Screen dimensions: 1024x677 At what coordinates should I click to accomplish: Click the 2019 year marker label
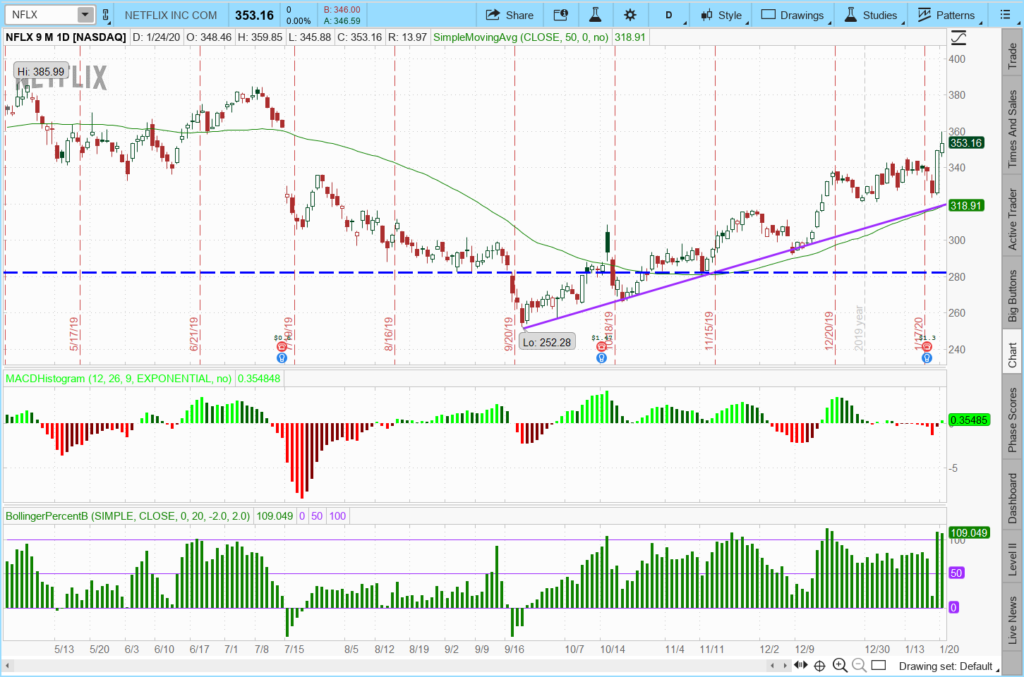pos(859,328)
